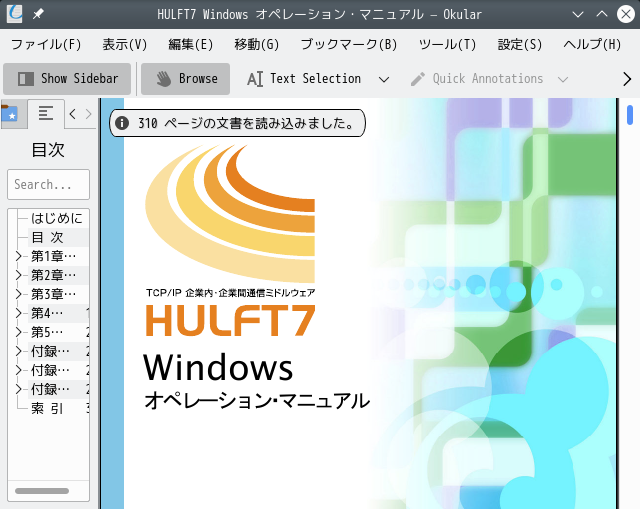640x509 pixels.
Task: Click the info icon in the page-loaded message
Action: (x=122, y=123)
